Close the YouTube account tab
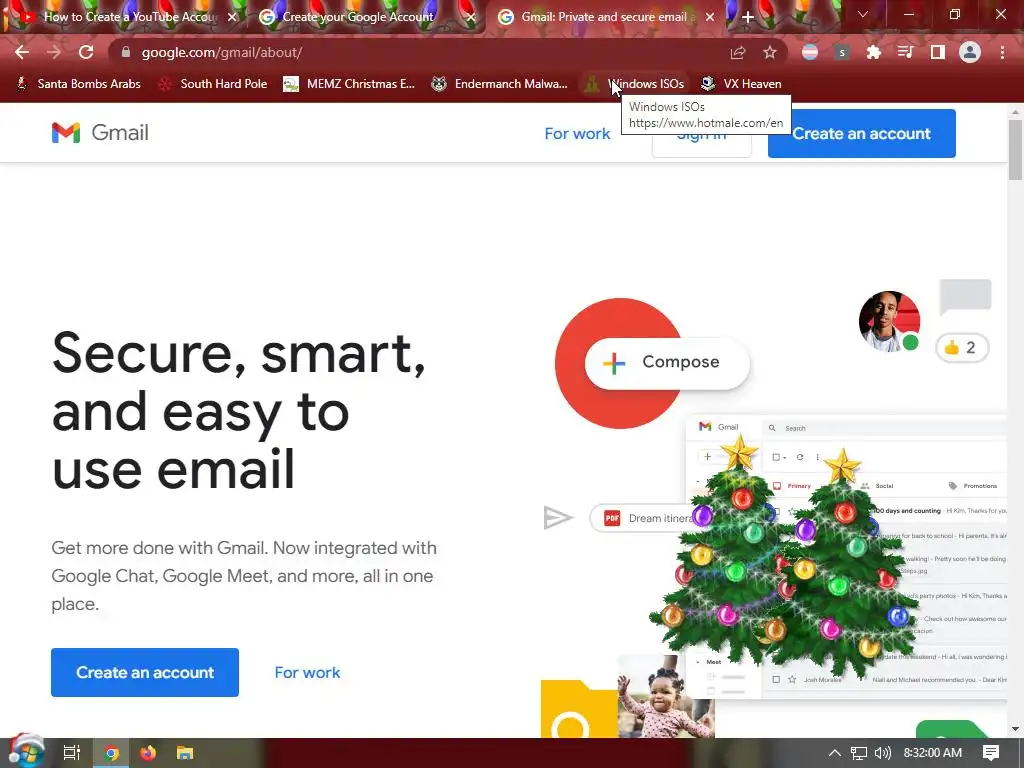This screenshot has width=1024, height=768. (x=232, y=18)
